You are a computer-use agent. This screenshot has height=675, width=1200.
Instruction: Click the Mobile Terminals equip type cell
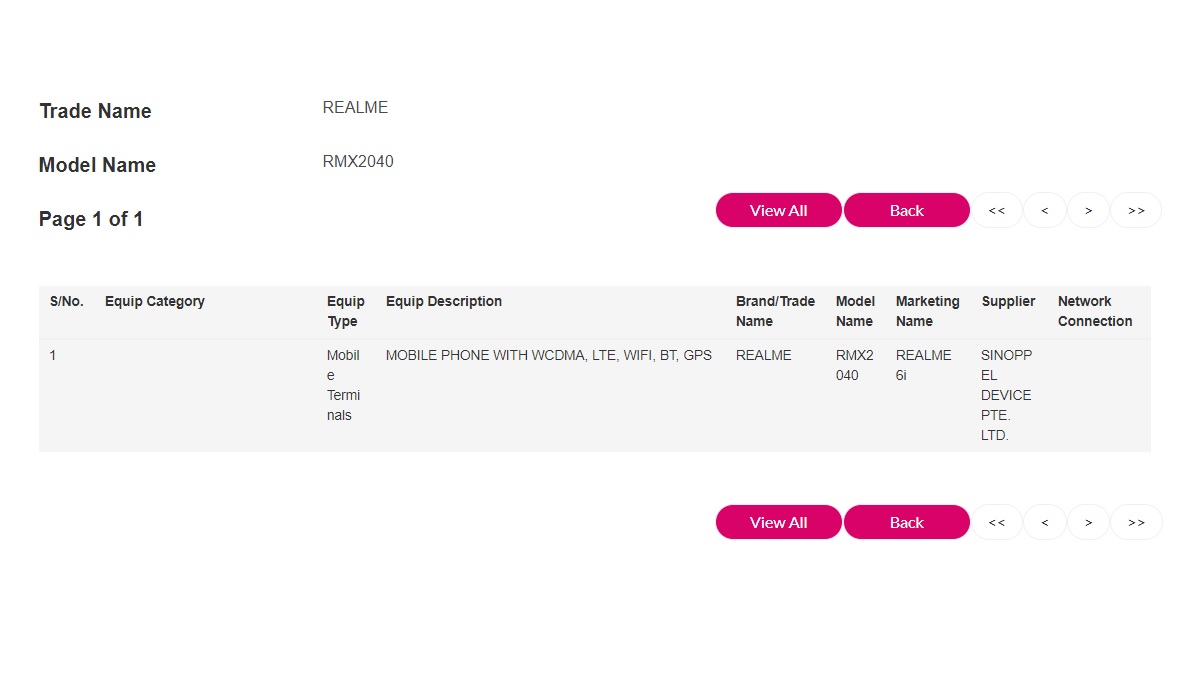[x=343, y=385]
